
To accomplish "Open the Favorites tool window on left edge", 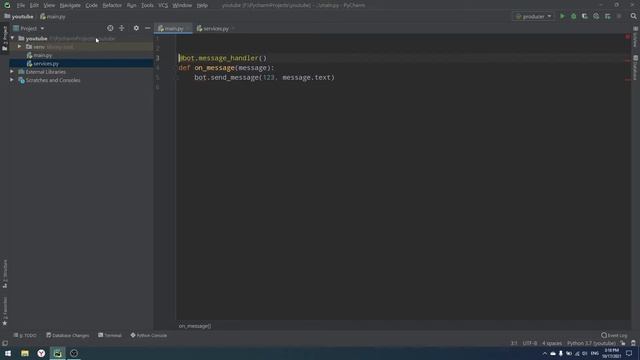I will [5, 311].
